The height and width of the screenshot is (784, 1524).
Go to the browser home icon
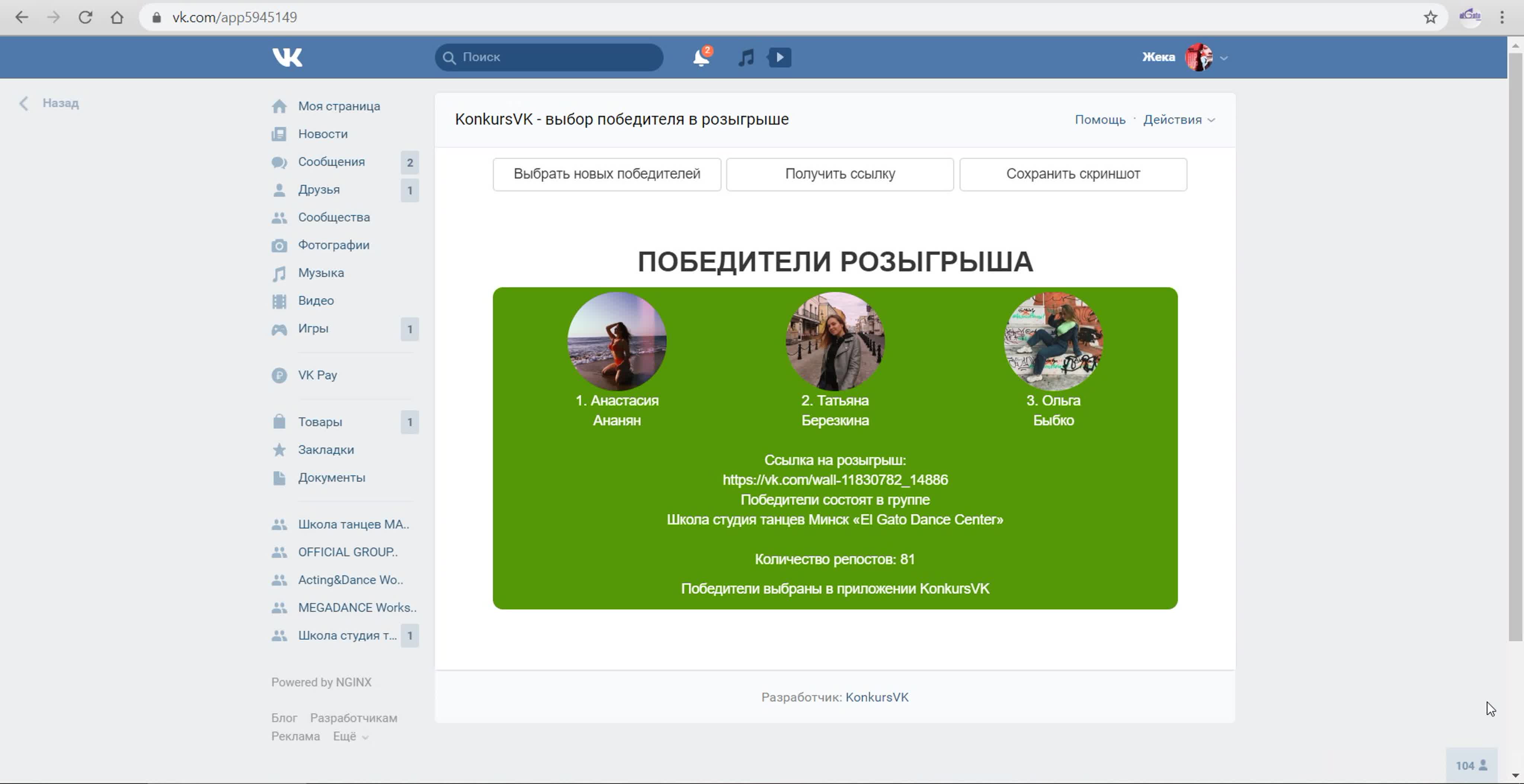117,17
